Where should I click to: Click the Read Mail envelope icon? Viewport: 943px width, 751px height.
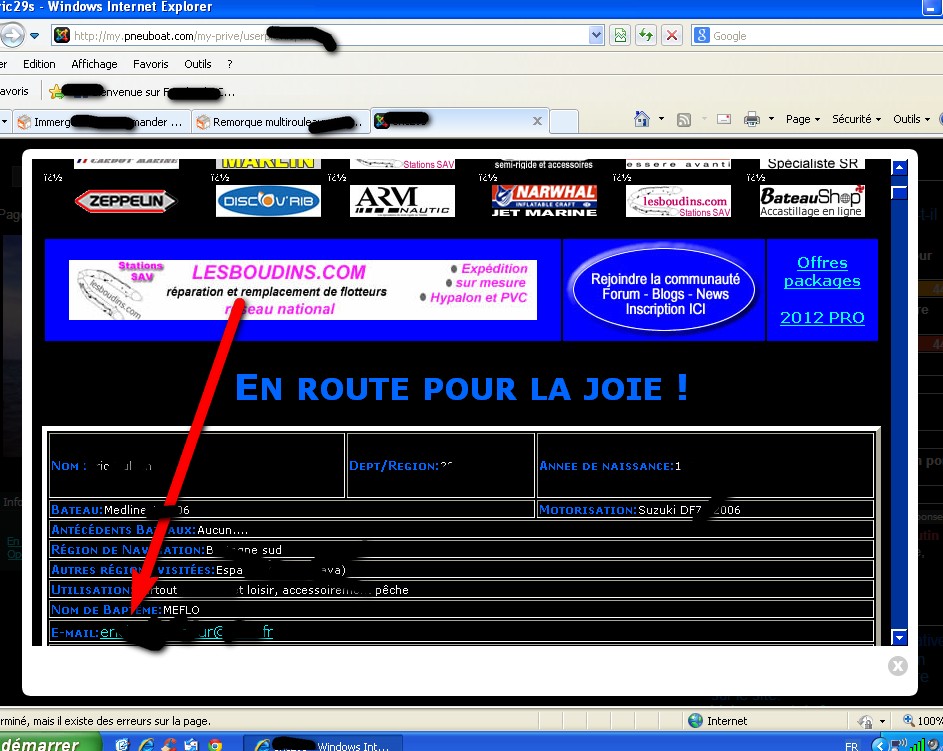point(723,120)
